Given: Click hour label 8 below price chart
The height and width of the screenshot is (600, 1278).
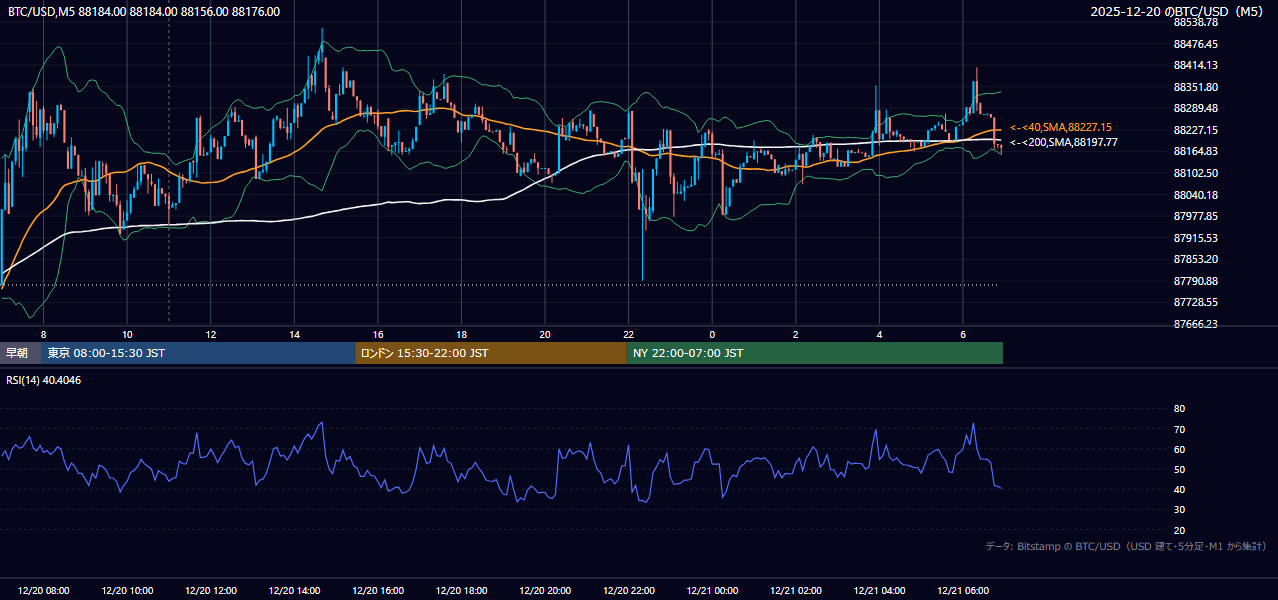Looking at the screenshot, I should click(x=43, y=334).
